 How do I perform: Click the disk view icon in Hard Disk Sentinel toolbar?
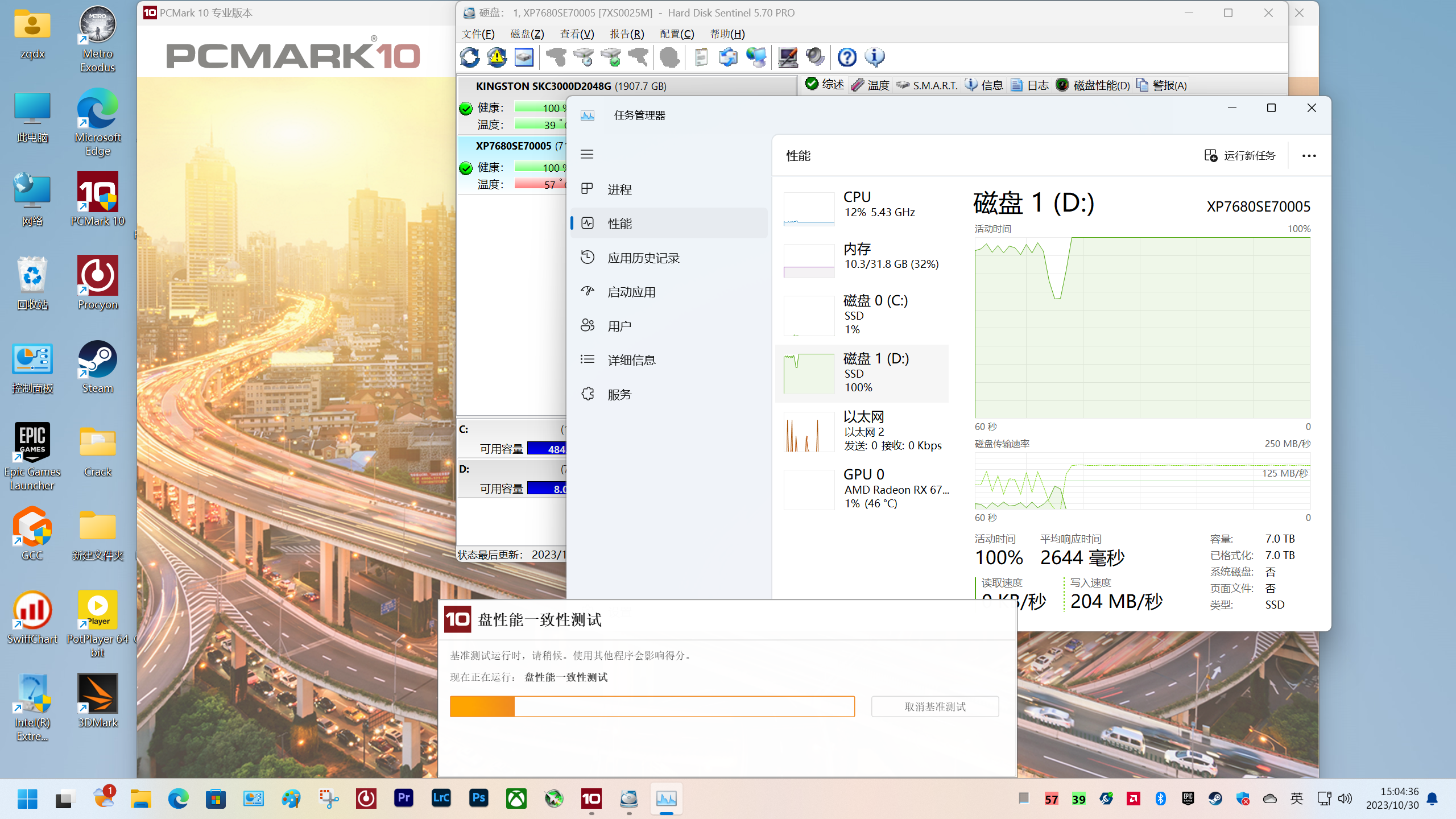pyautogui.click(x=524, y=57)
